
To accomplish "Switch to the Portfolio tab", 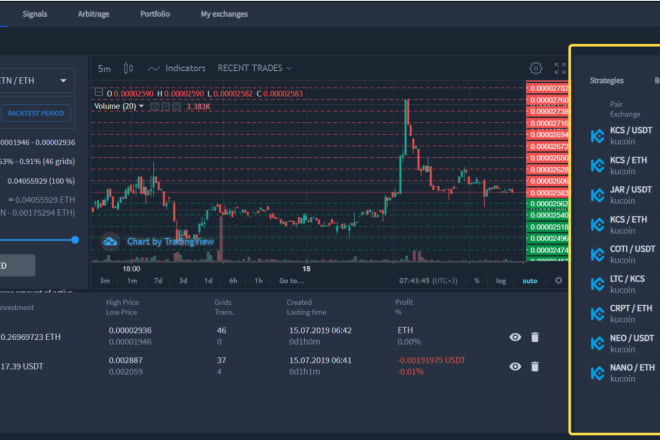I will tap(155, 14).
